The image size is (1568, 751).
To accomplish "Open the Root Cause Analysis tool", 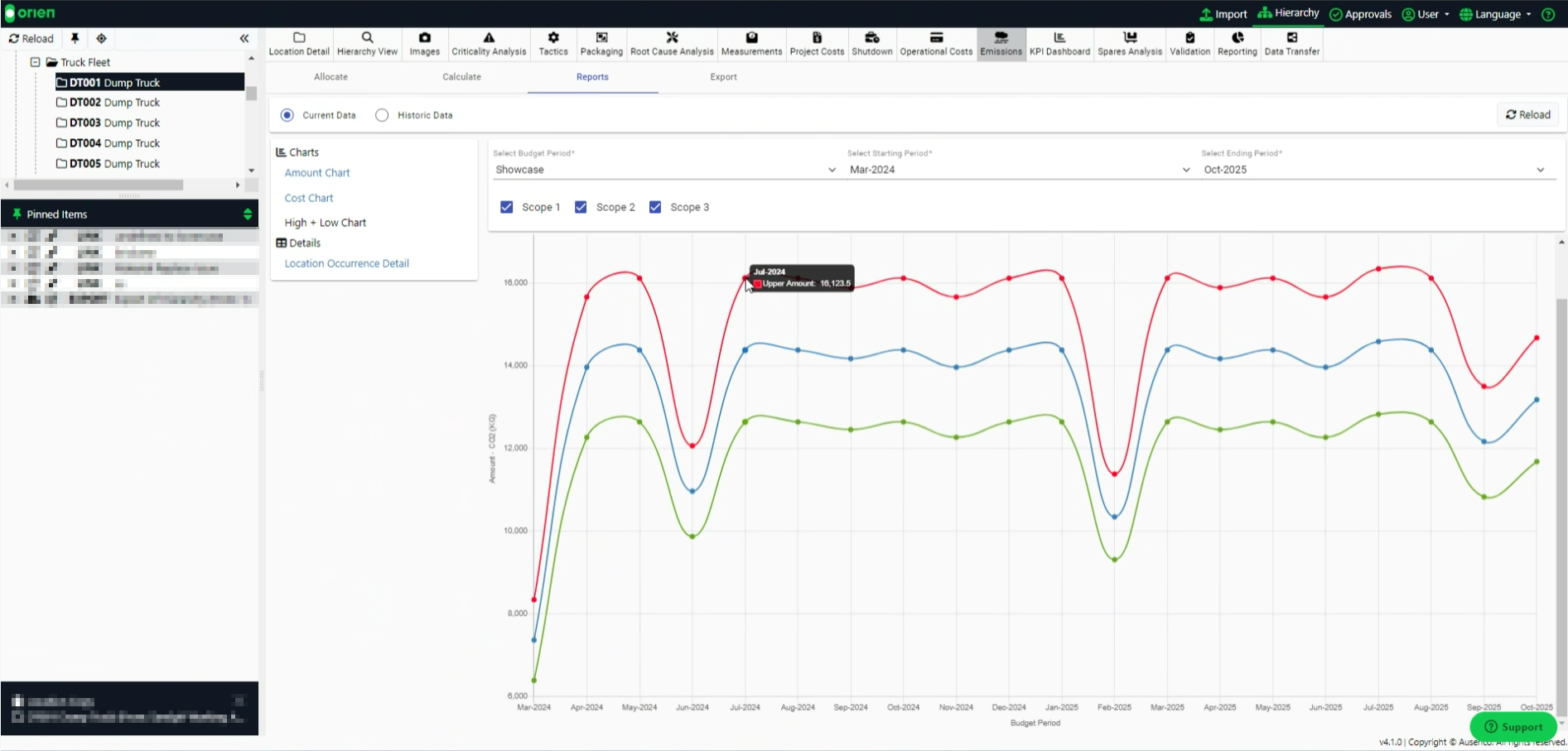I will pyautogui.click(x=672, y=44).
